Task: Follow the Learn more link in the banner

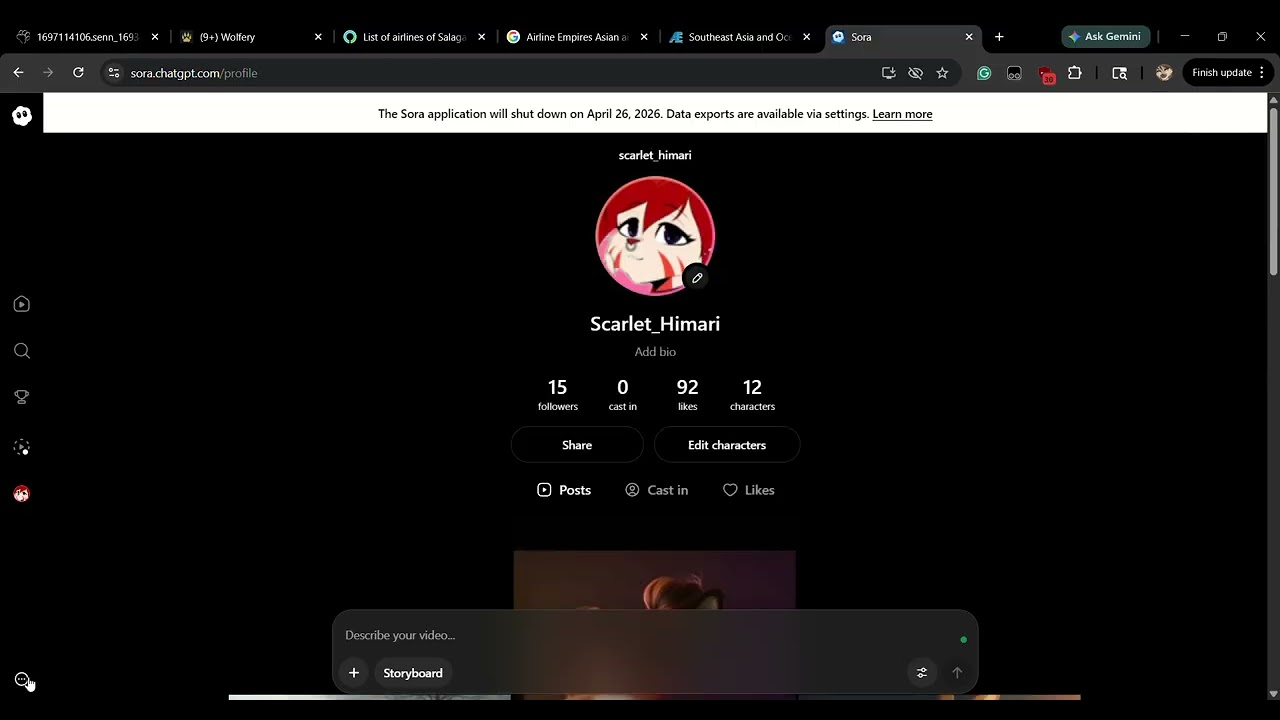Action: pos(902,114)
